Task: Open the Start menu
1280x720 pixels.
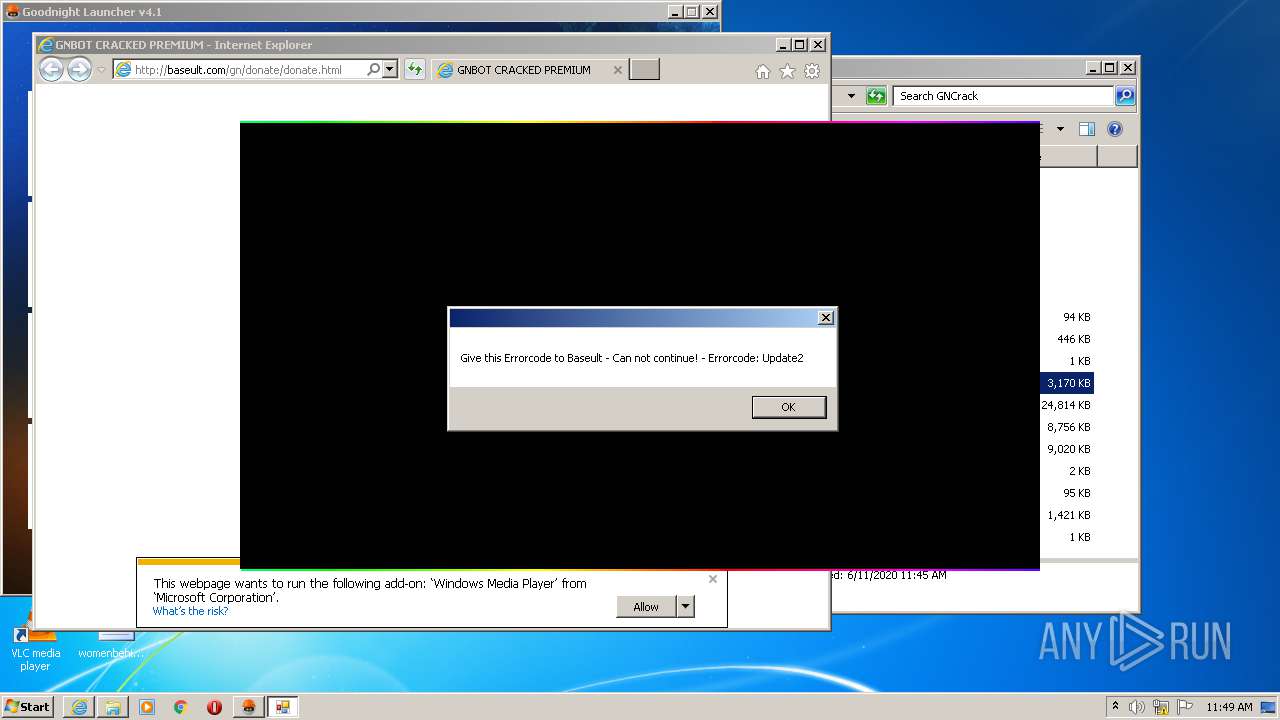Action: pos(27,706)
